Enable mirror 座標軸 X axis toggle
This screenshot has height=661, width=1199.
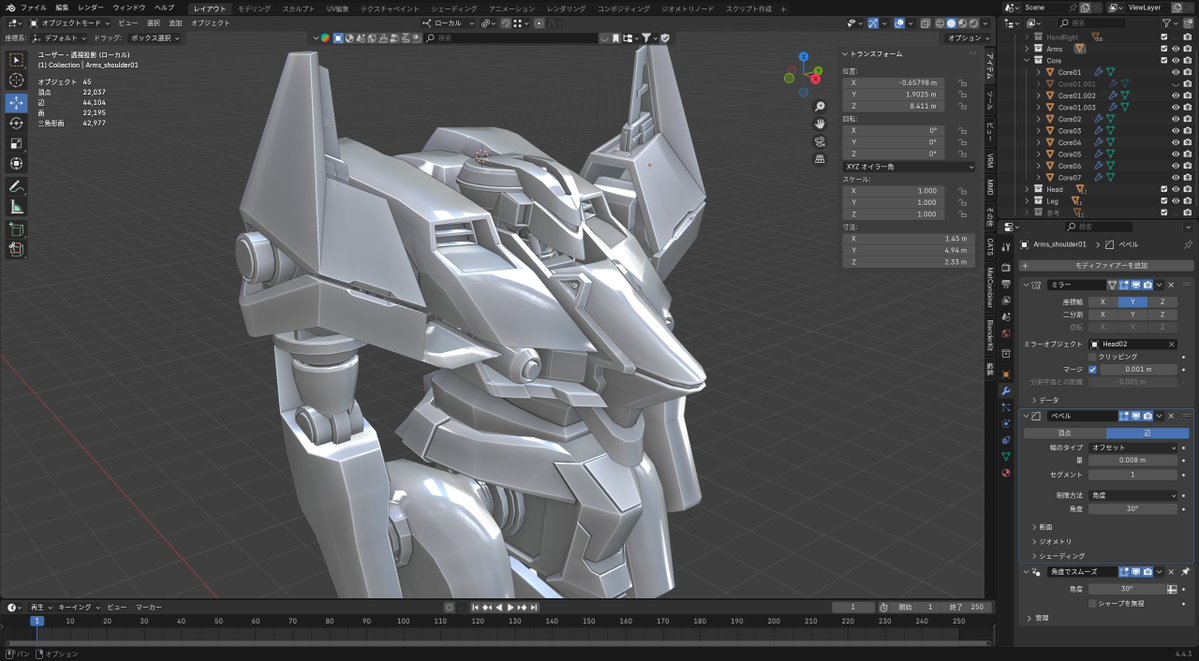click(x=1103, y=302)
